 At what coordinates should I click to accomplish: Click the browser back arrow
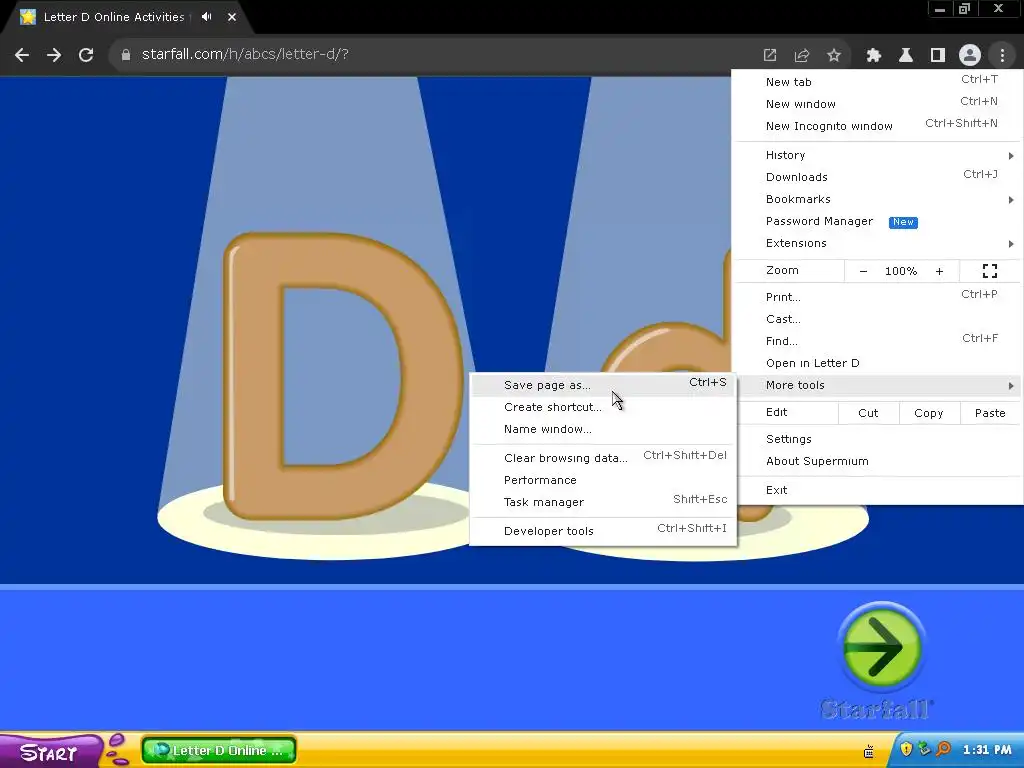22,55
